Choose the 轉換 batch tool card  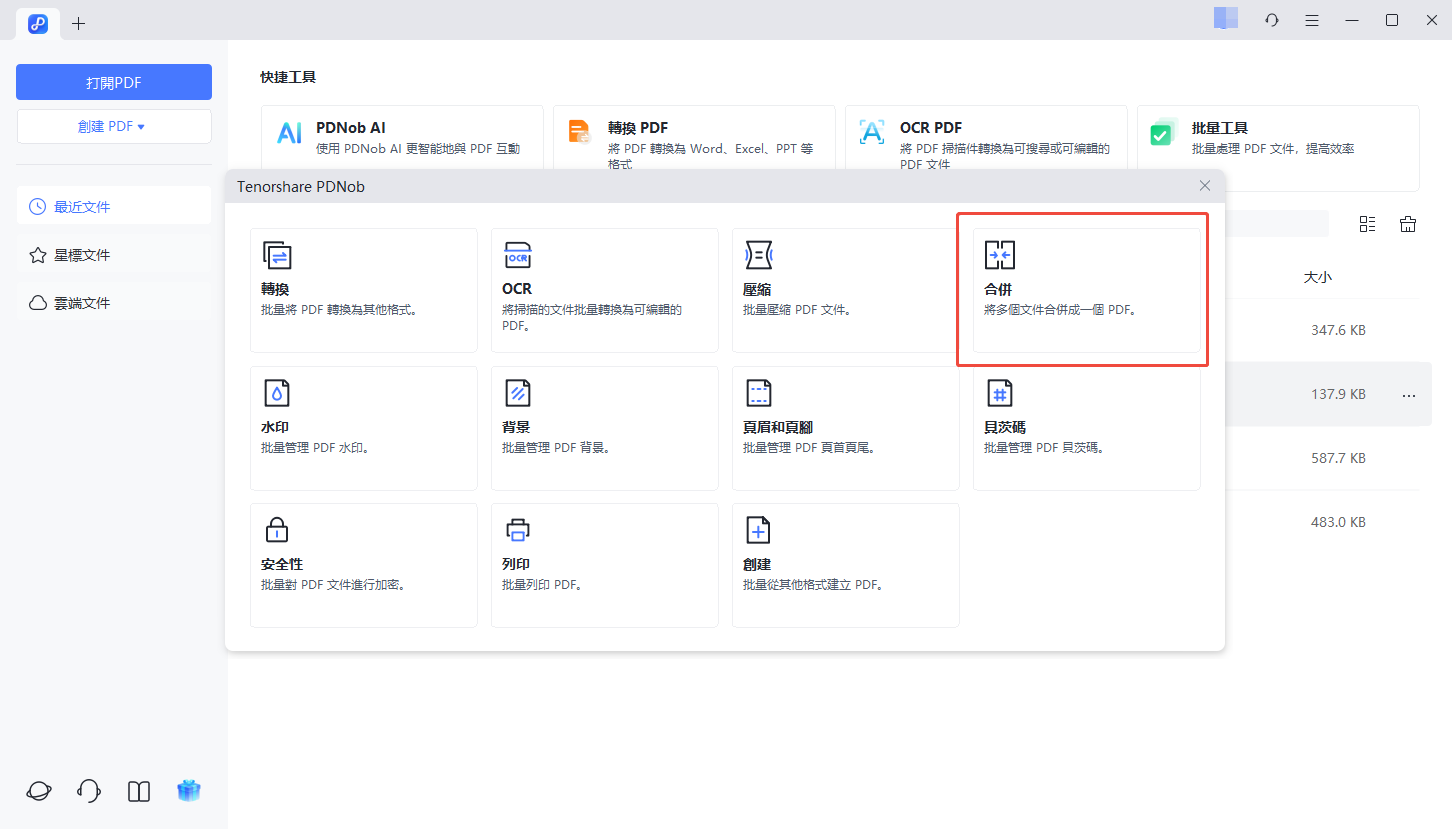[x=364, y=290]
